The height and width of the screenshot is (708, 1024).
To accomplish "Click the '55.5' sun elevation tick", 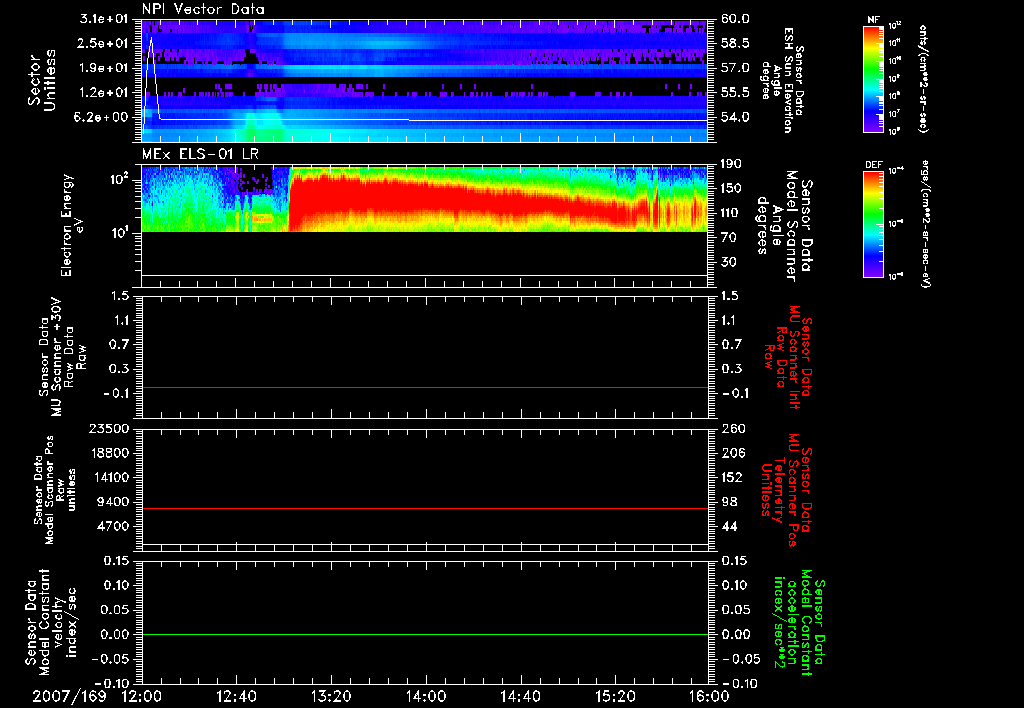I will coord(735,93).
